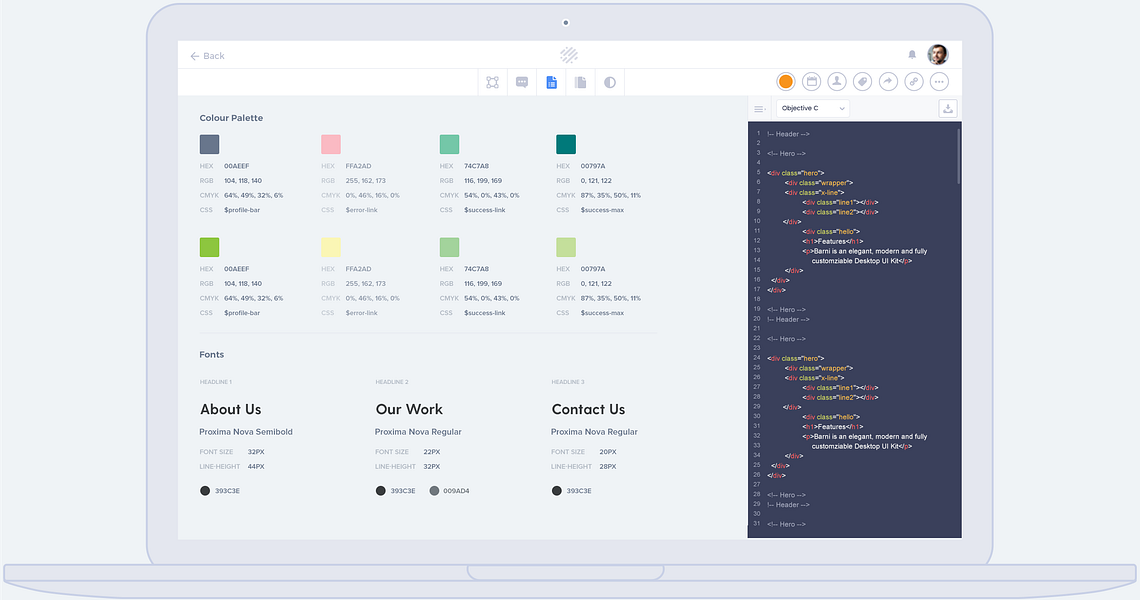Screen dimensions: 1140x600
Task: Select the dark teal 00797A swatch in top row
Action: pos(566,144)
